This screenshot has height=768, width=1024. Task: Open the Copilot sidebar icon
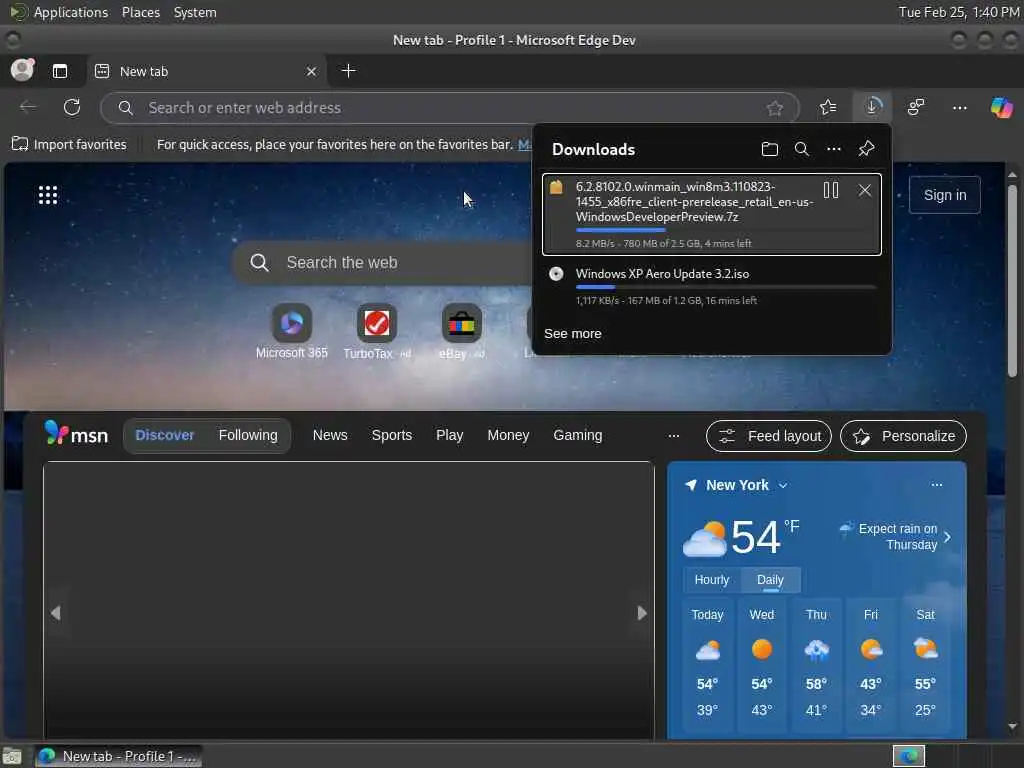1002,107
